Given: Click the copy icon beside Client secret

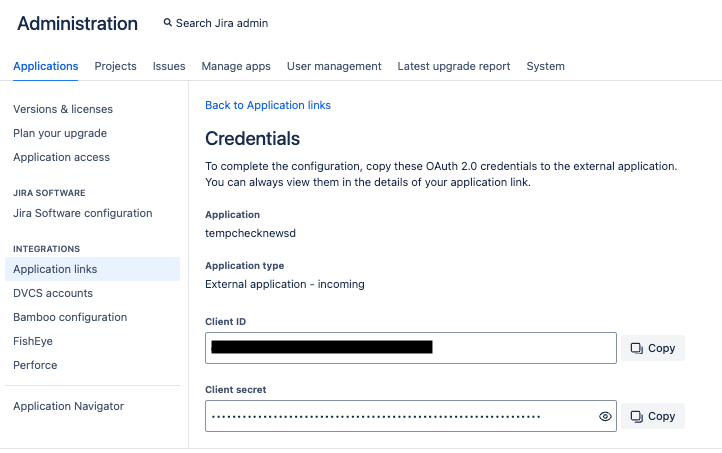Looking at the screenshot, I should point(637,416).
